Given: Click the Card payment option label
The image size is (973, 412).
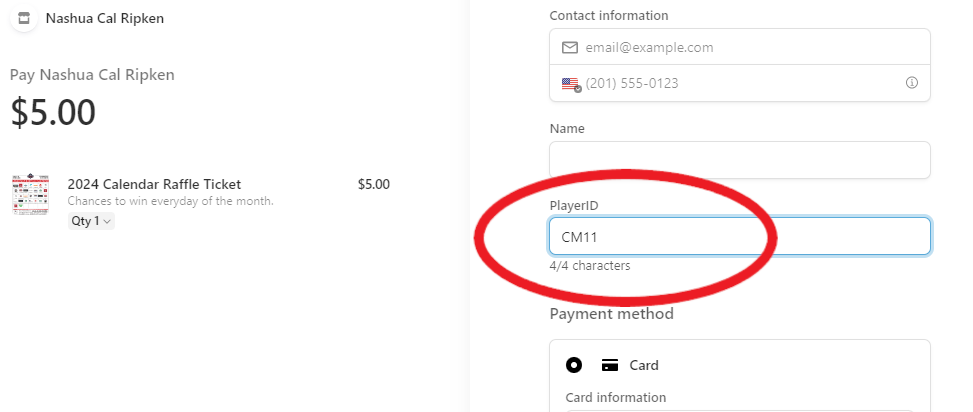Looking at the screenshot, I should [x=644, y=365].
